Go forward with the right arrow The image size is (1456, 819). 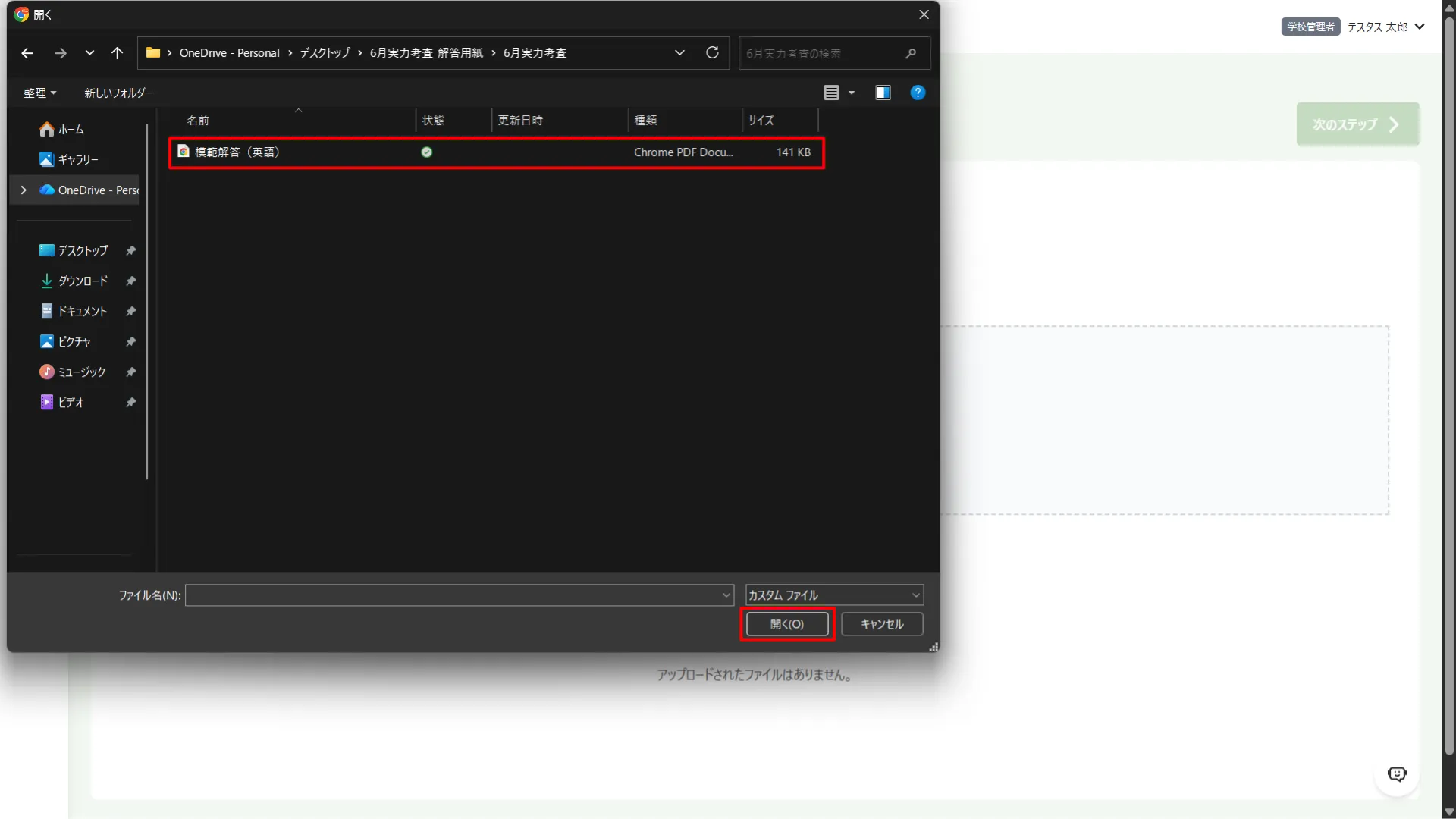(x=61, y=53)
